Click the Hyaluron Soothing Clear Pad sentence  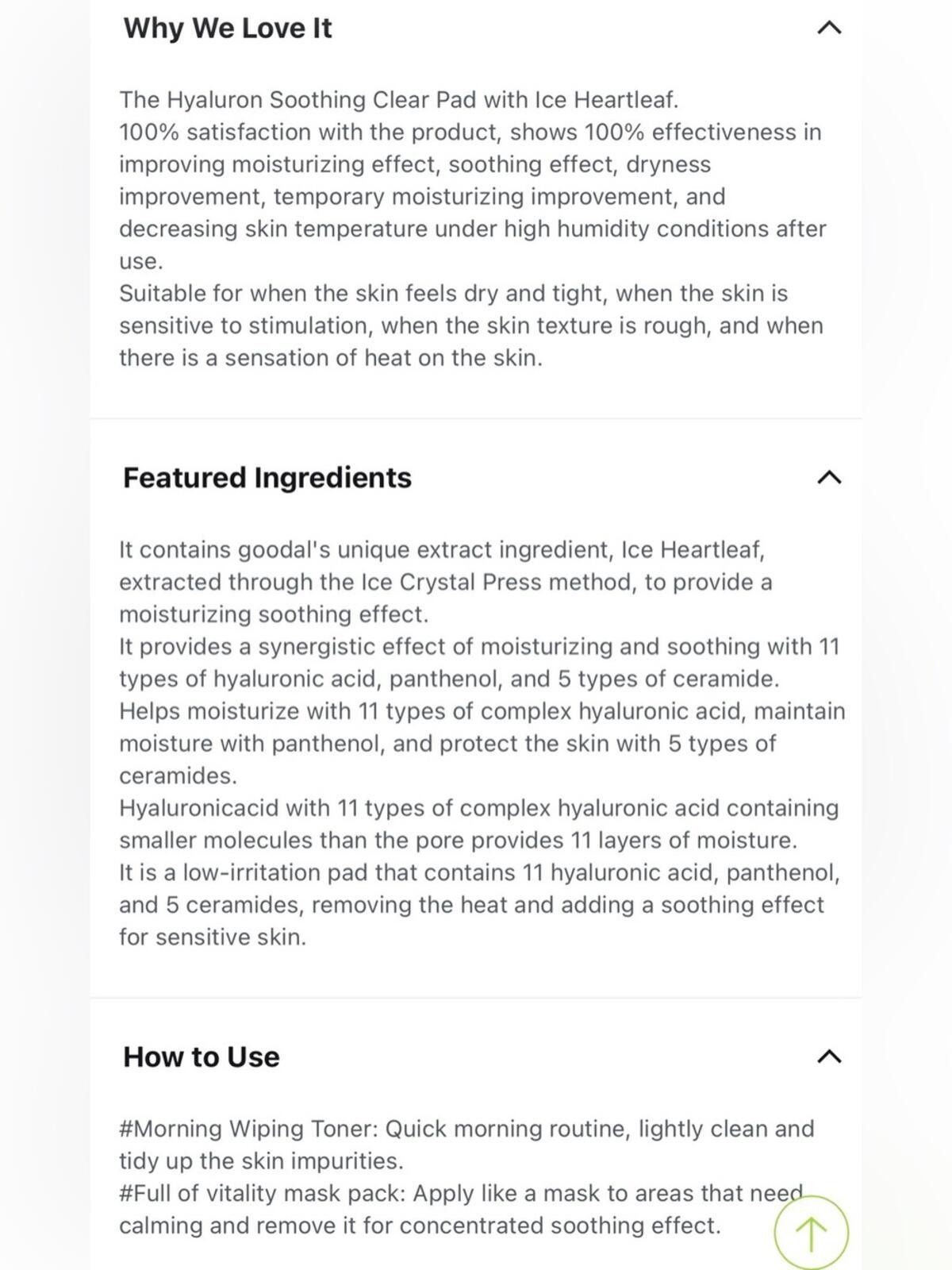(x=399, y=100)
